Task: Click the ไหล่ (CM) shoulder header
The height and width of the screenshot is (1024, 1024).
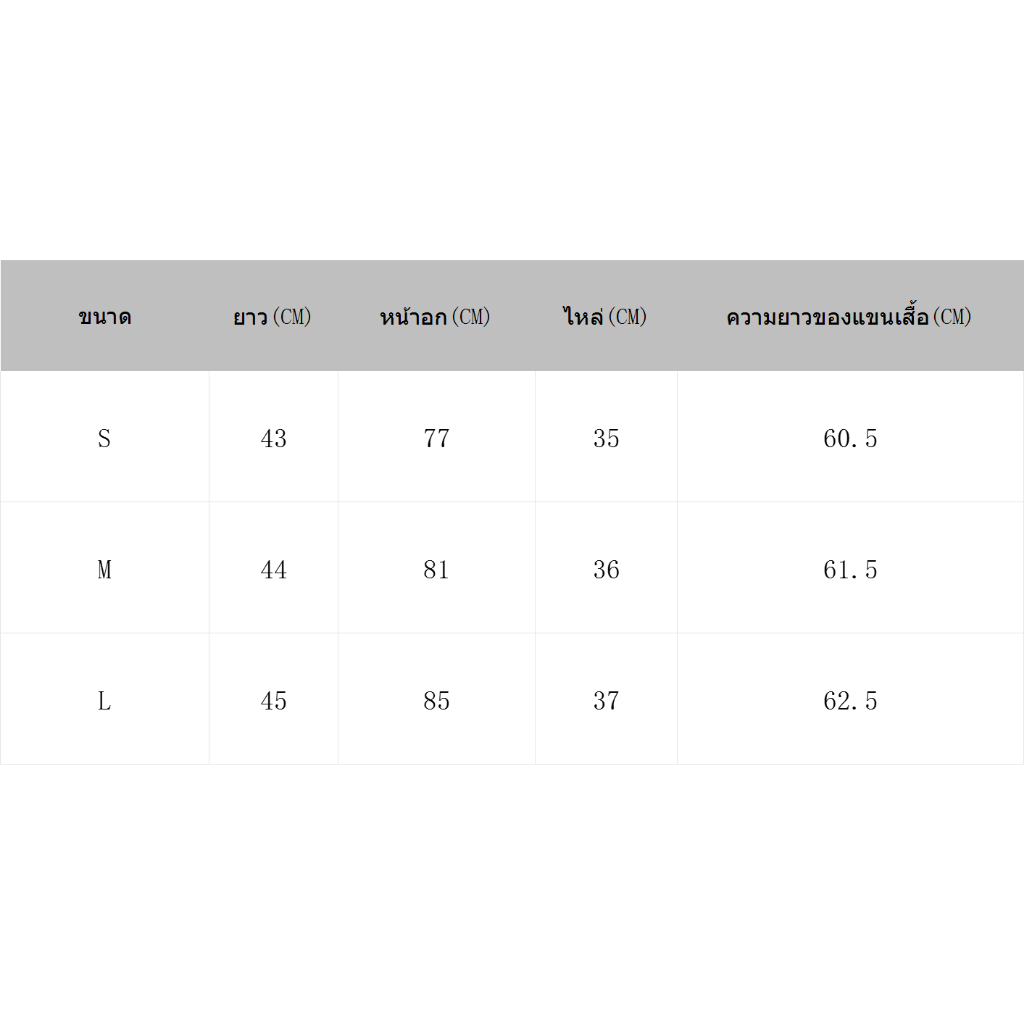Action: click(x=605, y=317)
